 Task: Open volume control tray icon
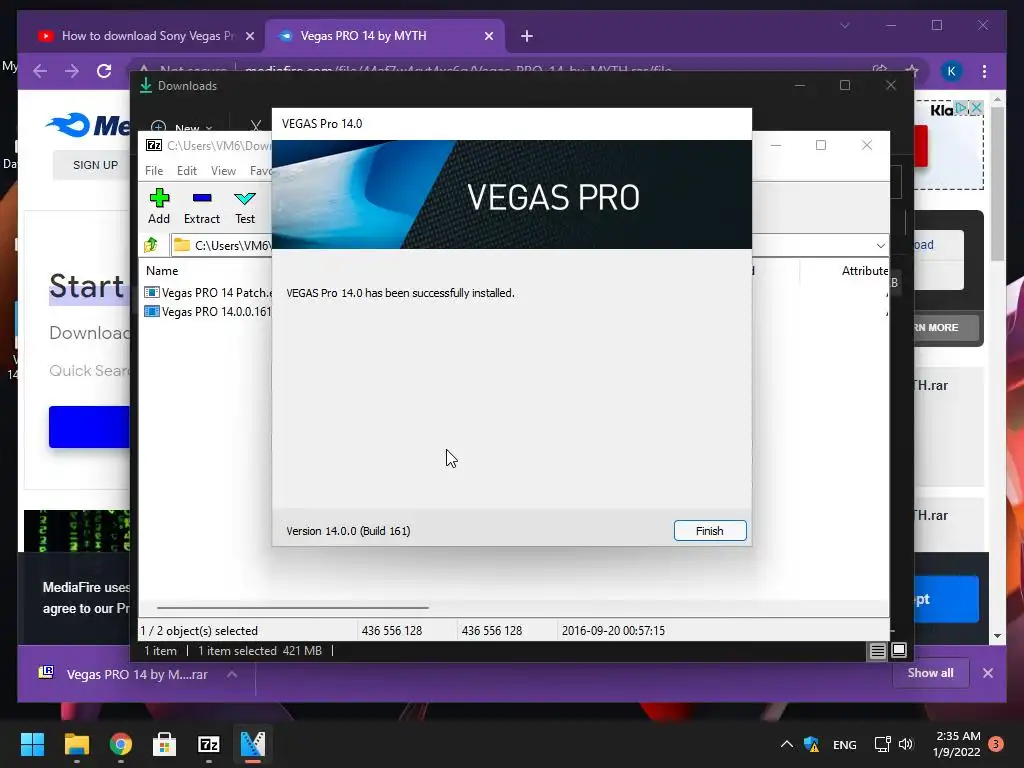906,744
